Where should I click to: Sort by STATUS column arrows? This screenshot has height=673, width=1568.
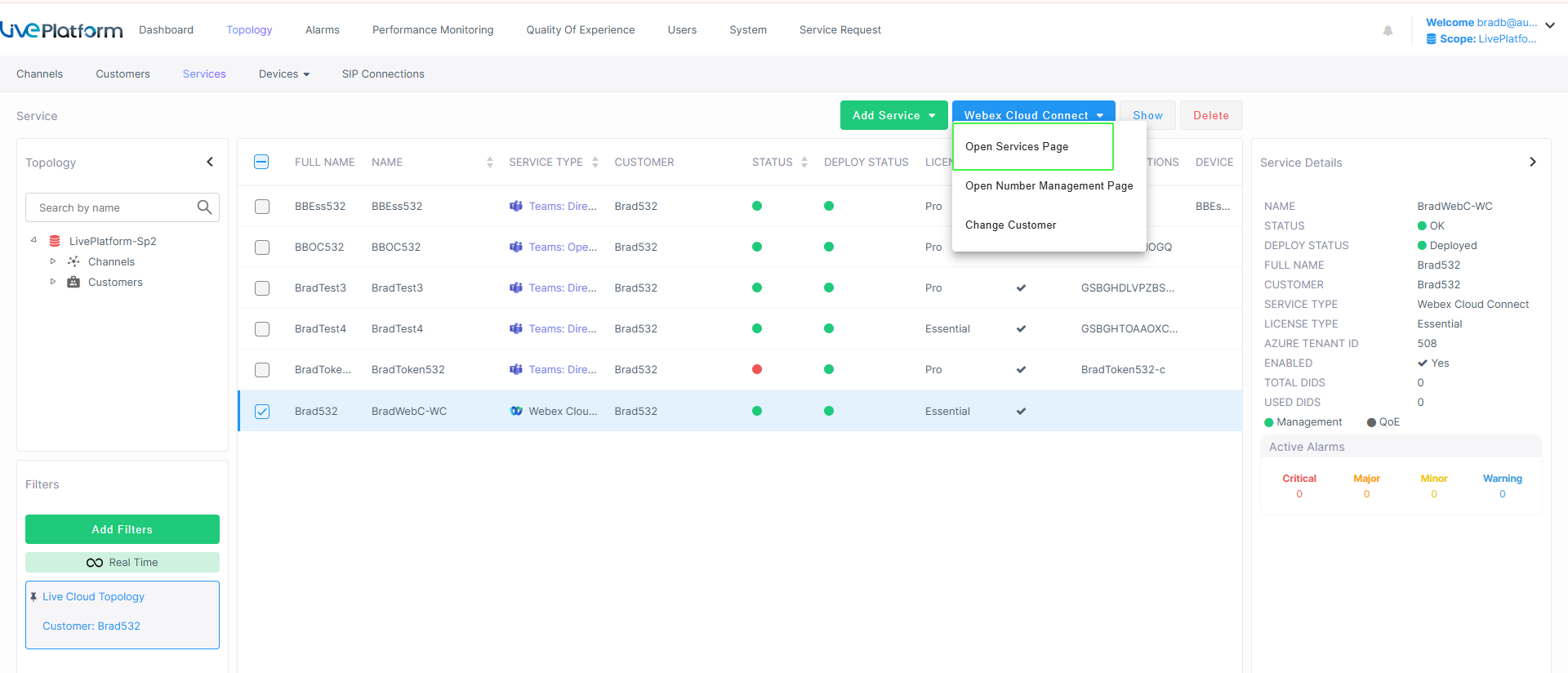(804, 163)
